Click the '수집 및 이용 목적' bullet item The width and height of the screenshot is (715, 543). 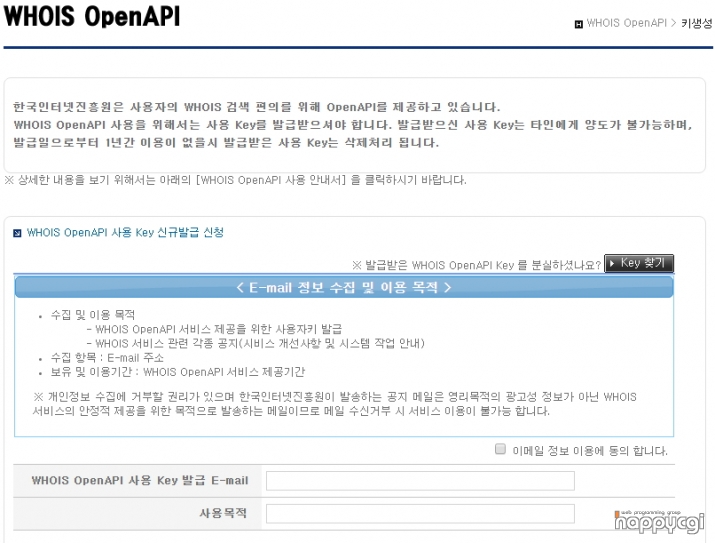[x=93, y=315]
